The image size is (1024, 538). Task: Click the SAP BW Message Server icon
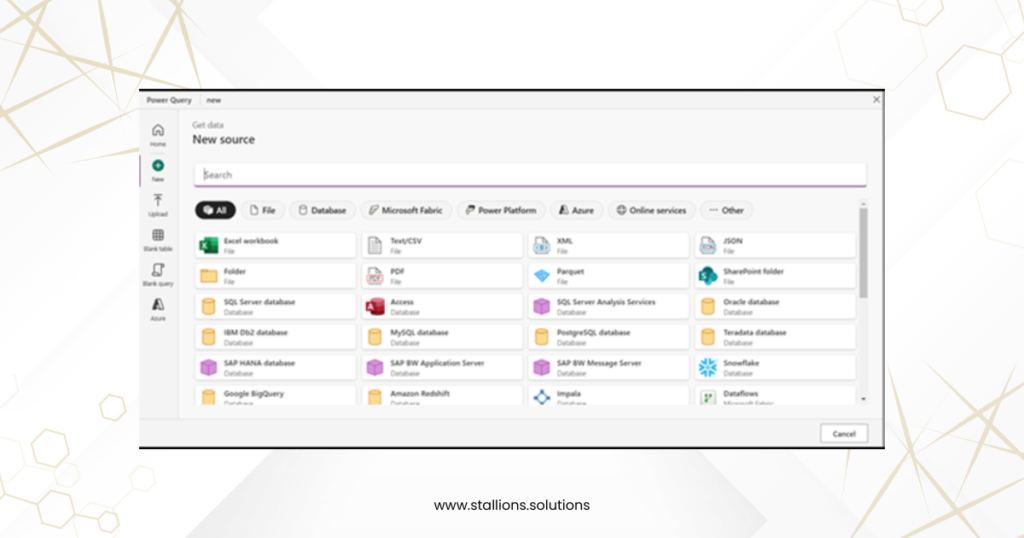tap(541, 368)
